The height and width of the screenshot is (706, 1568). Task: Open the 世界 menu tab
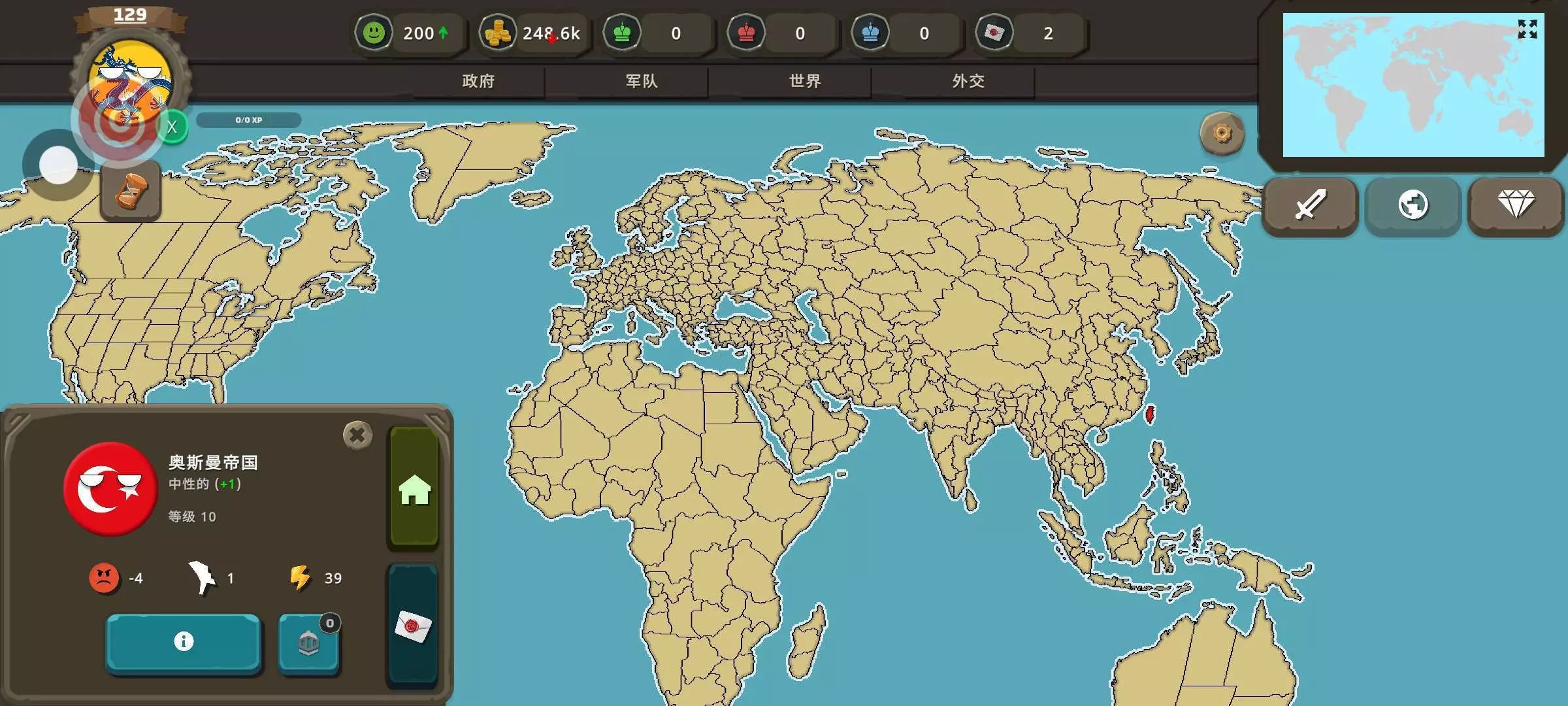pos(805,81)
